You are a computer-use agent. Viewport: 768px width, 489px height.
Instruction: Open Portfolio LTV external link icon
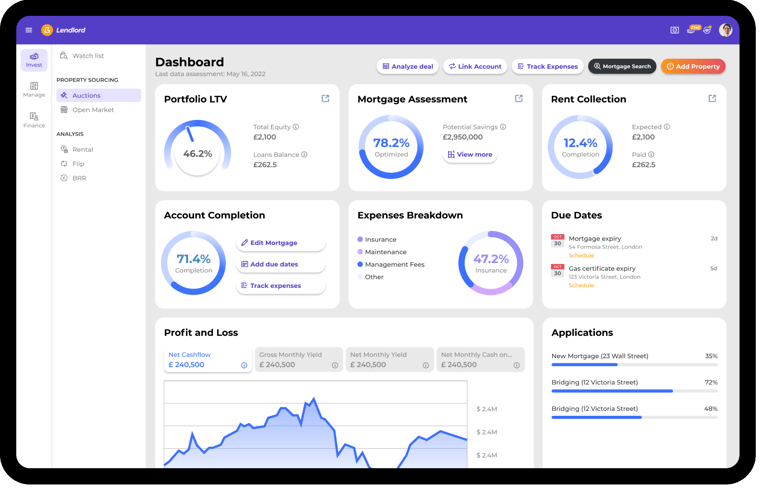pos(325,99)
